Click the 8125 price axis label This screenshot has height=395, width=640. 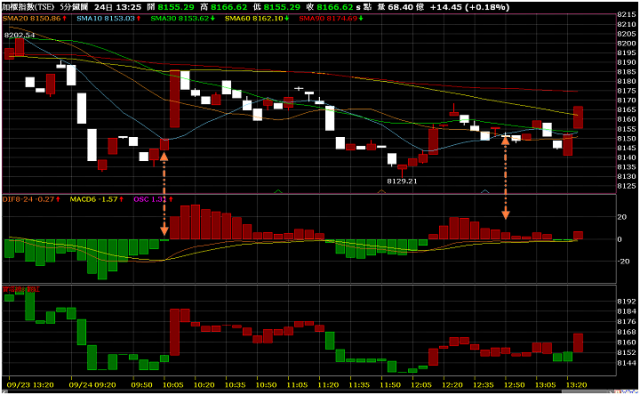[626, 186]
